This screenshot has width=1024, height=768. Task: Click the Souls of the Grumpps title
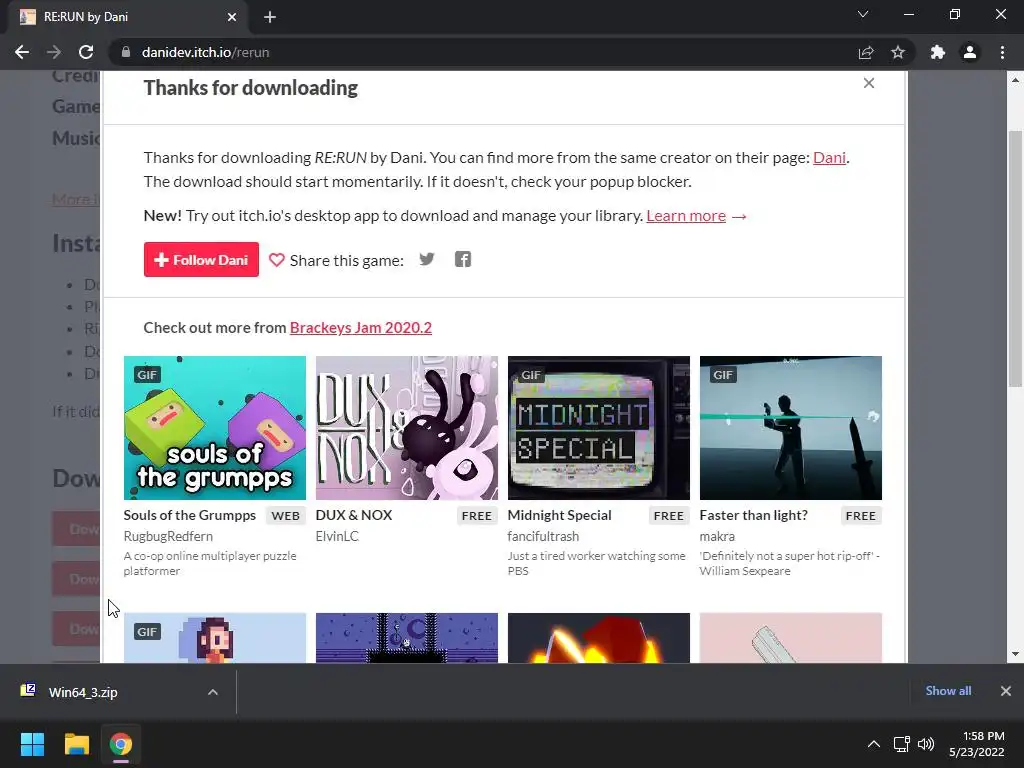(x=189, y=515)
